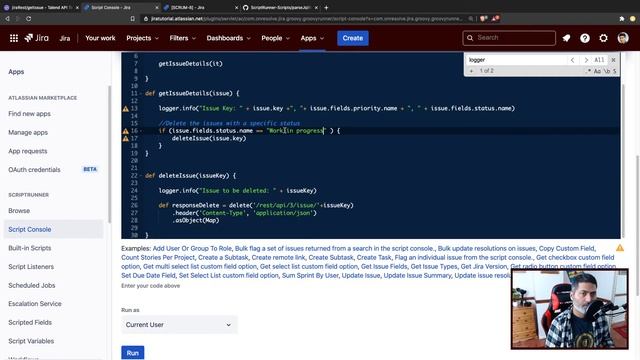640x360 pixels.
Task: Expand the Filters dropdown
Action: 182,38
